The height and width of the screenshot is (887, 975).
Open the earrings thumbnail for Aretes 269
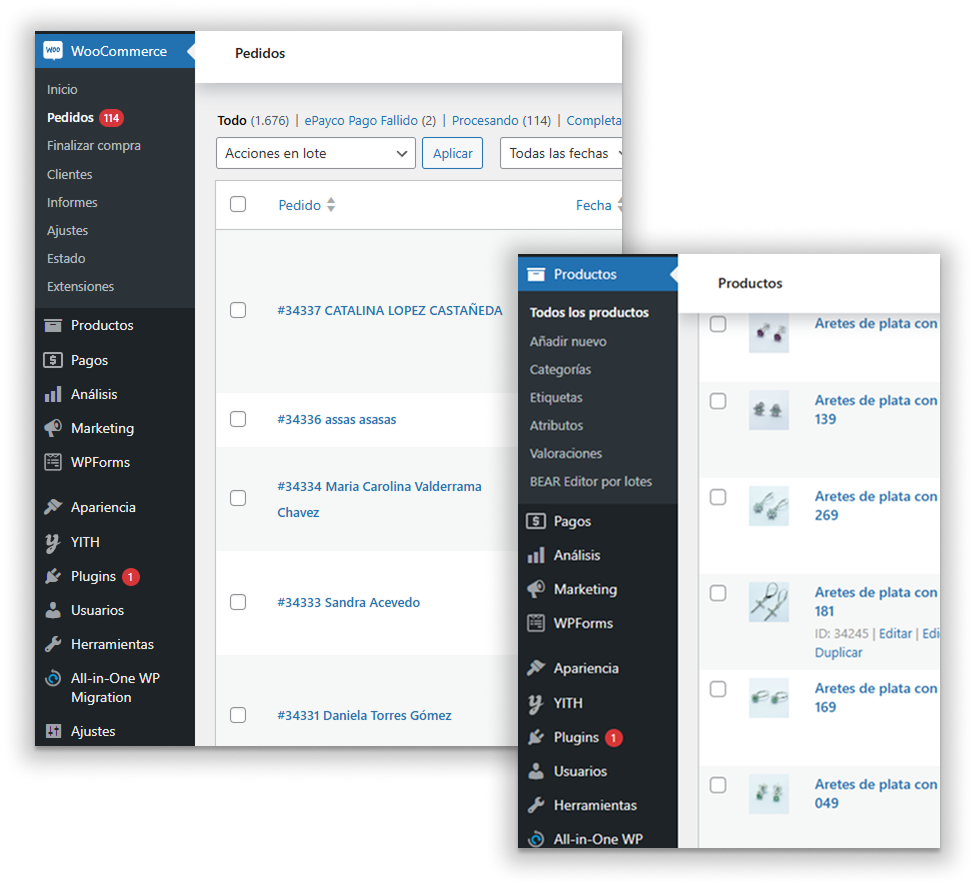768,506
